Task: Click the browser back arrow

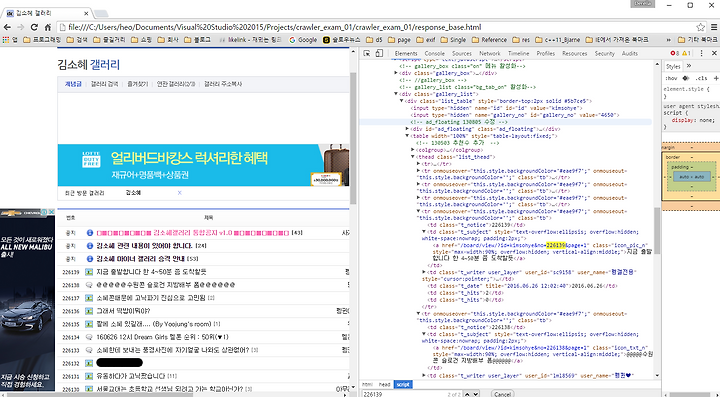Action: [x=7, y=27]
